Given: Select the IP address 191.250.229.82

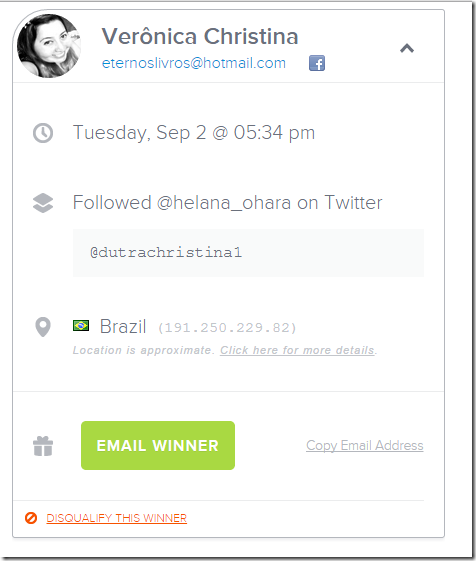Looking at the screenshot, I should point(227,328).
